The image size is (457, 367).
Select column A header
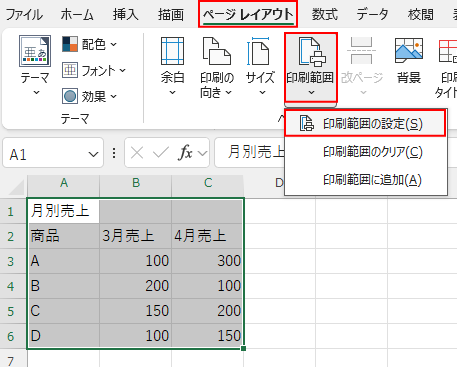(x=64, y=183)
